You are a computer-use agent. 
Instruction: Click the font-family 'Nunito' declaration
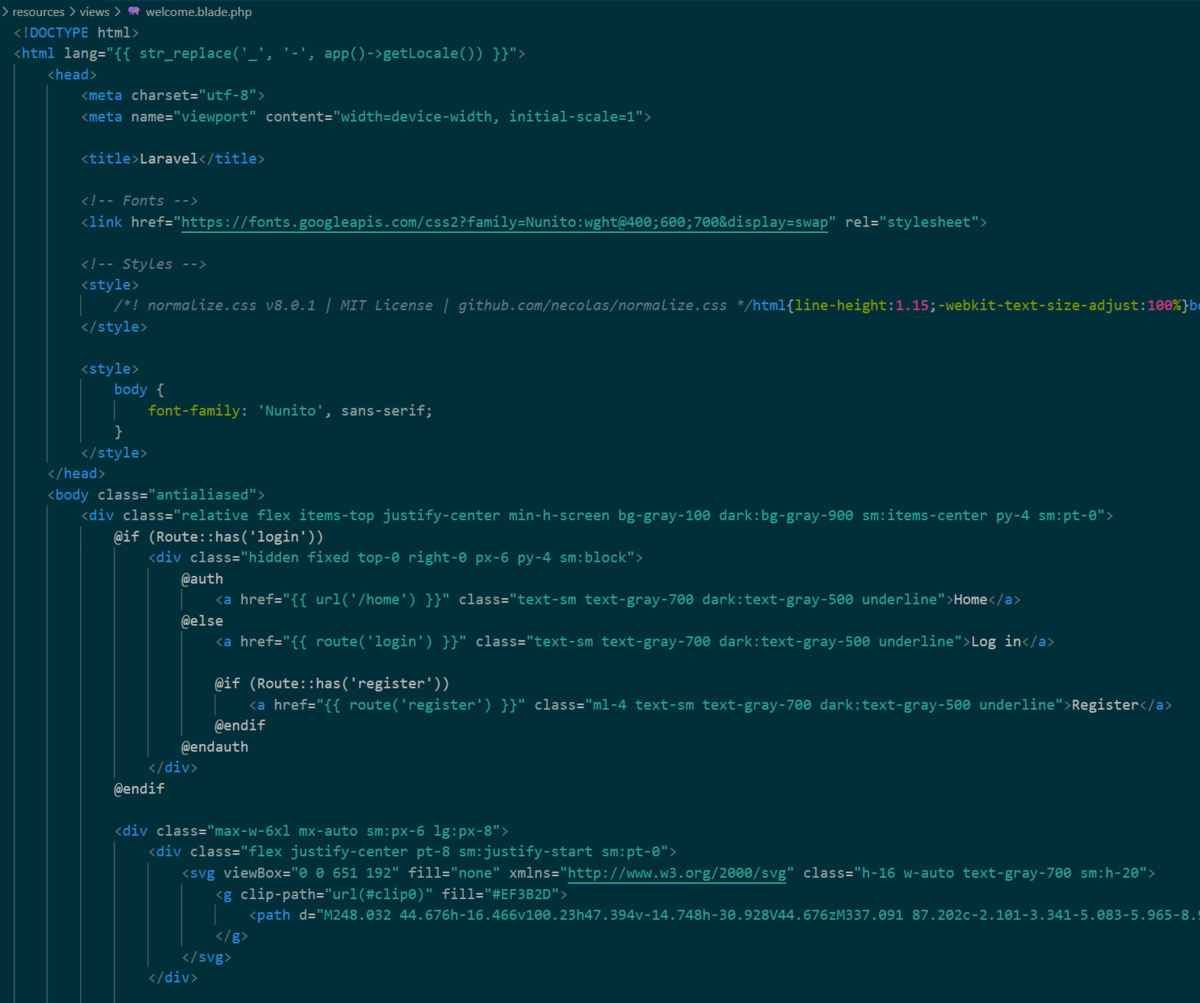pos(290,410)
